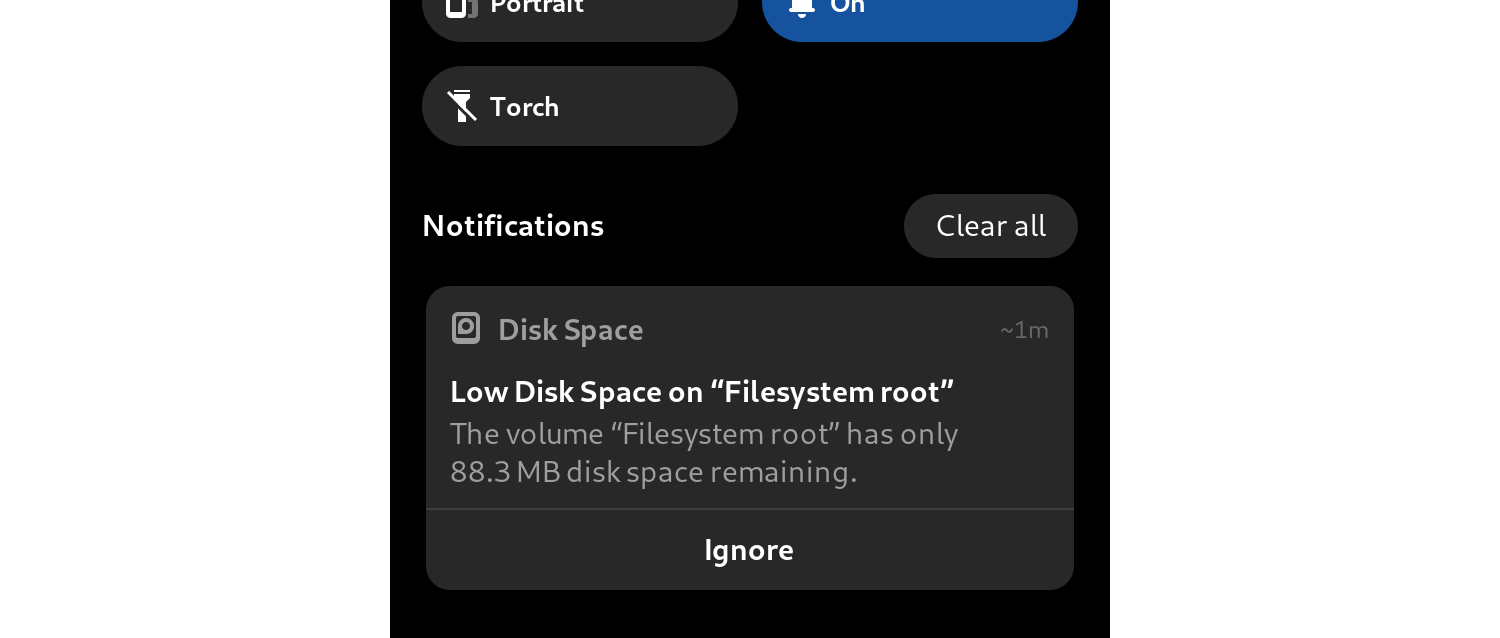The image size is (1500, 638).
Task: Click the screen rotation icon beside Portrait
Action: 461,7
